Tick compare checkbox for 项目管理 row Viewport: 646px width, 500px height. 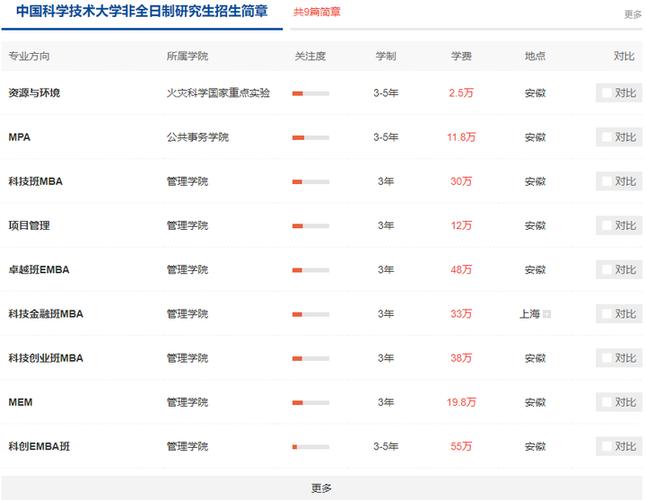(x=606, y=225)
